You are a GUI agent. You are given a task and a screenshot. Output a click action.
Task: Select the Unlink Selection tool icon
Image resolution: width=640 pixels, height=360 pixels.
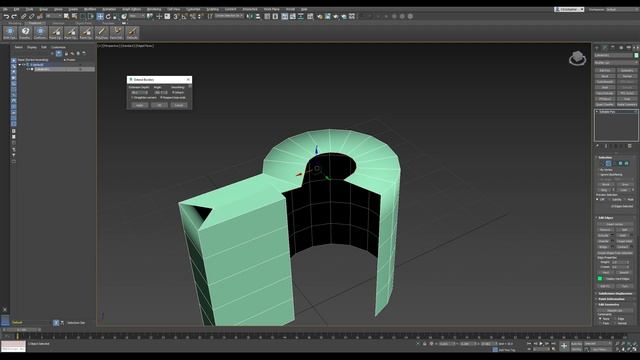point(31,16)
